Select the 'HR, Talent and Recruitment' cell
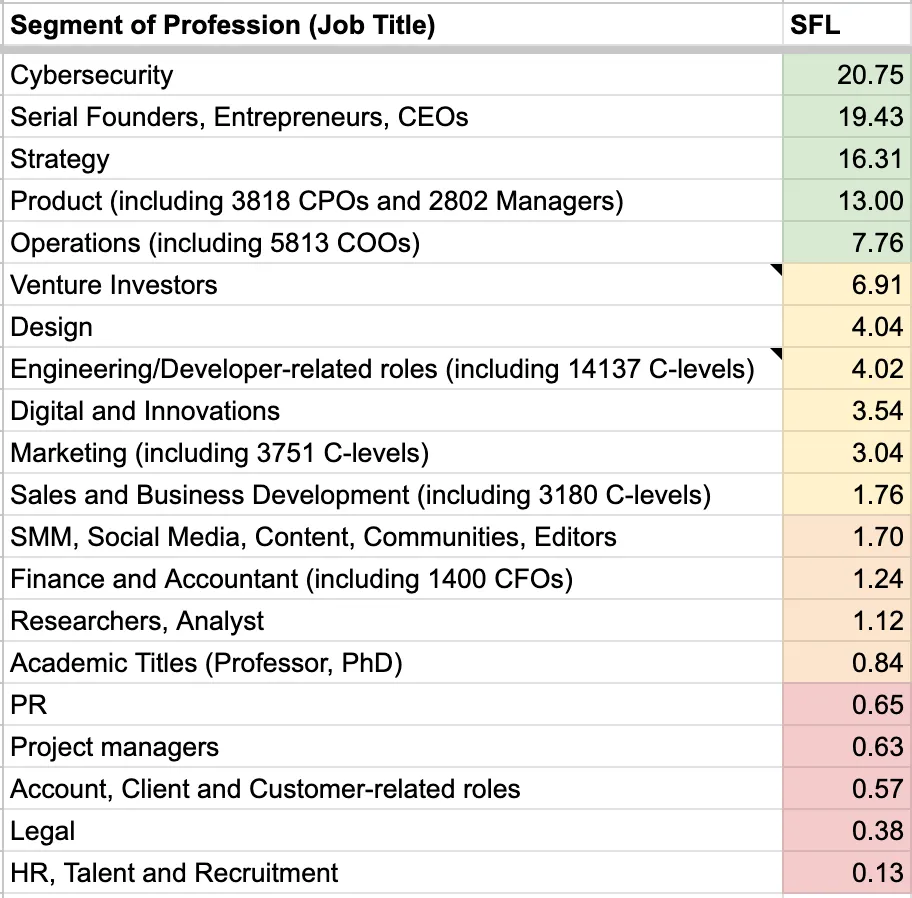 point(393,872)
